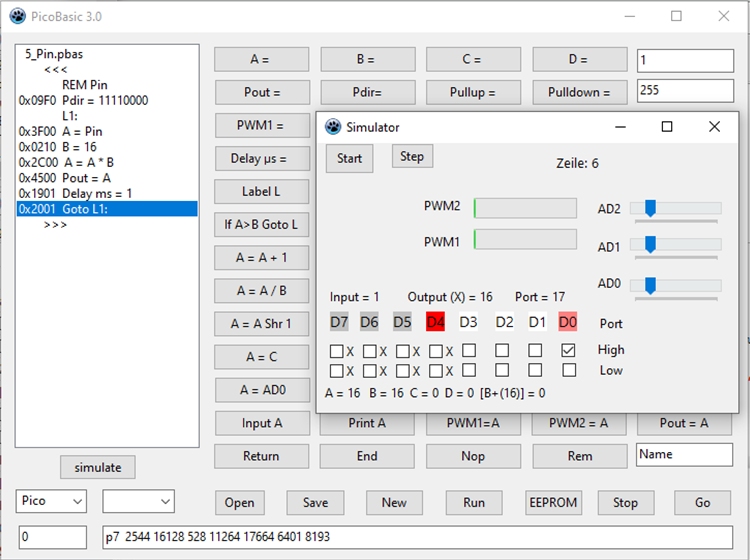
Task: Click the simulate button below code list
Action: 98,467
